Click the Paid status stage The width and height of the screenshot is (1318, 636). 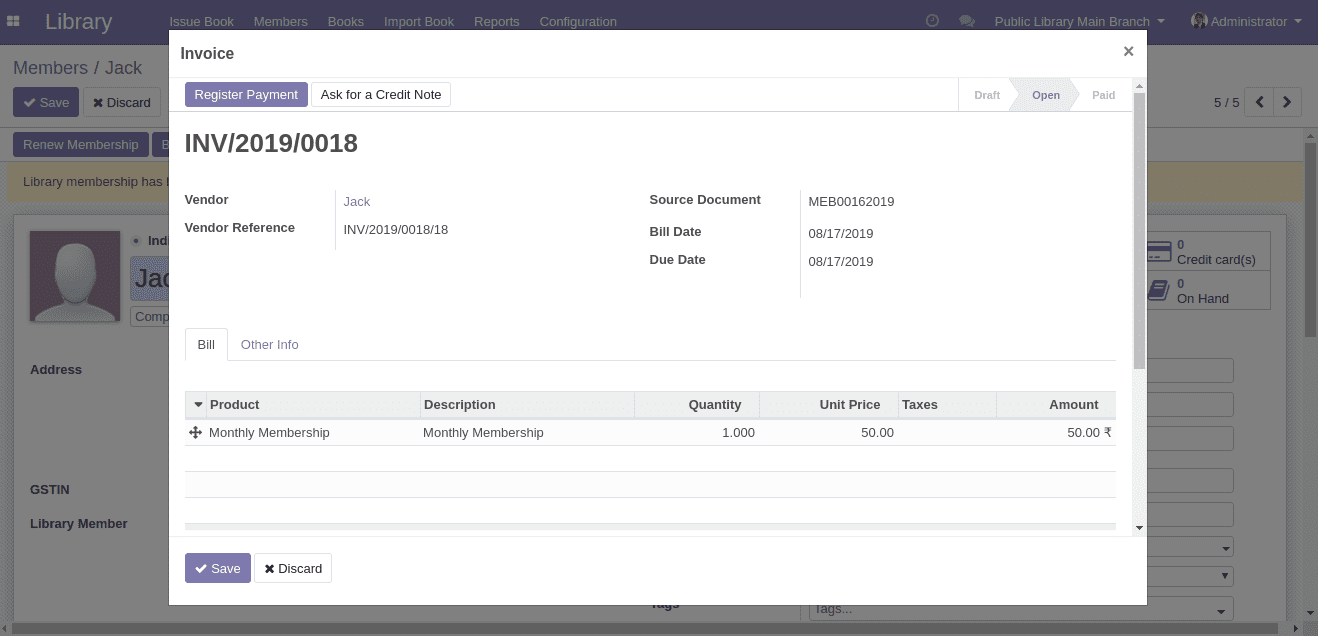click(1104, 95)
